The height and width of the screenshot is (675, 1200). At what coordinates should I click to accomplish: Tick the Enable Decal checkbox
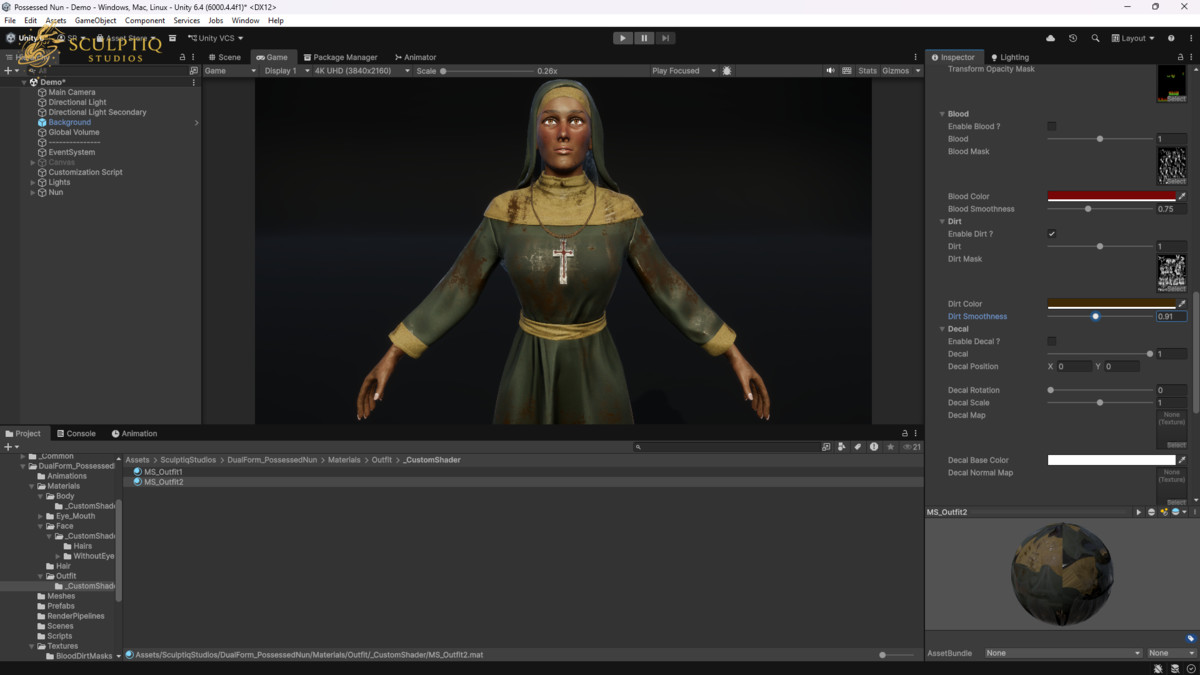(x=1052, y=341)
